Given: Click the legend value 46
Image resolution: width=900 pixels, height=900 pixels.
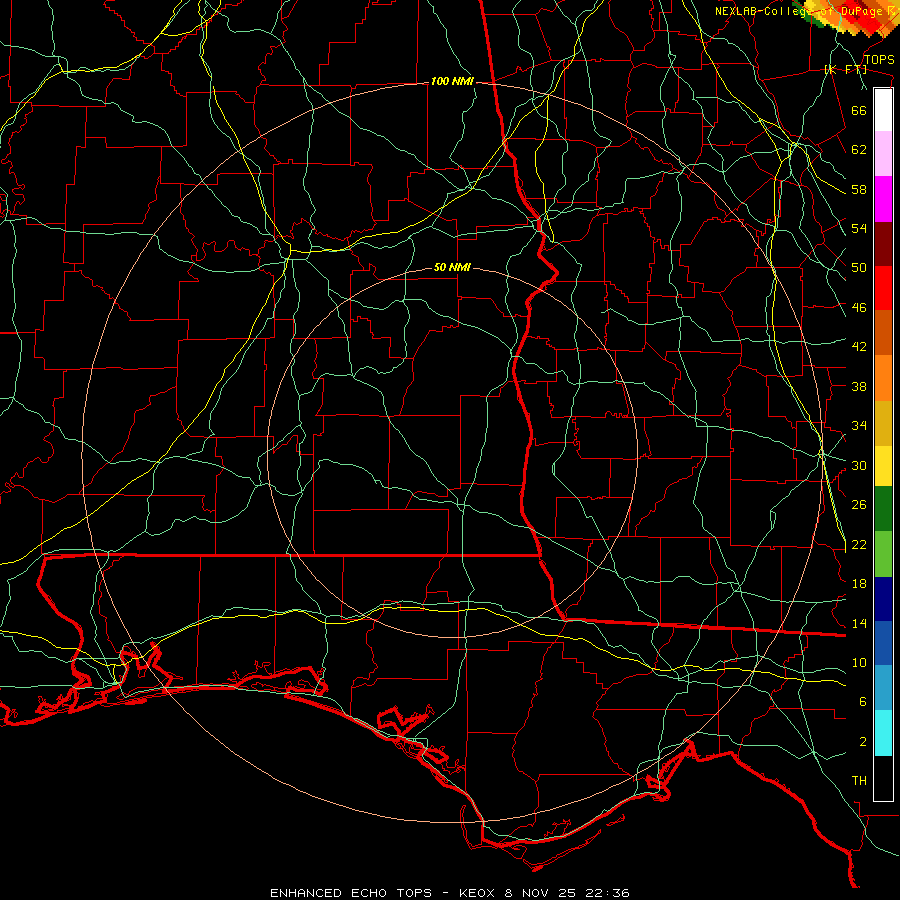Looking at the screenshot, I should [859, 308].
